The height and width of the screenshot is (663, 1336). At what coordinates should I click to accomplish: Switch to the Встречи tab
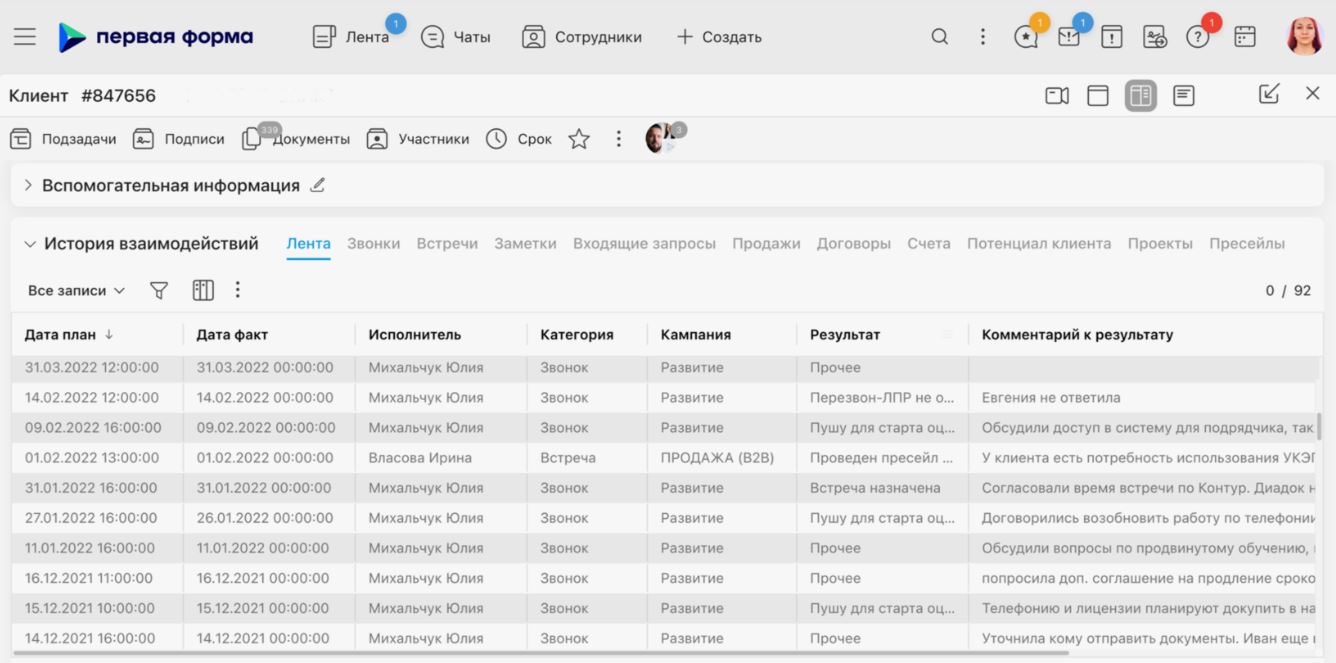point(447,244)
